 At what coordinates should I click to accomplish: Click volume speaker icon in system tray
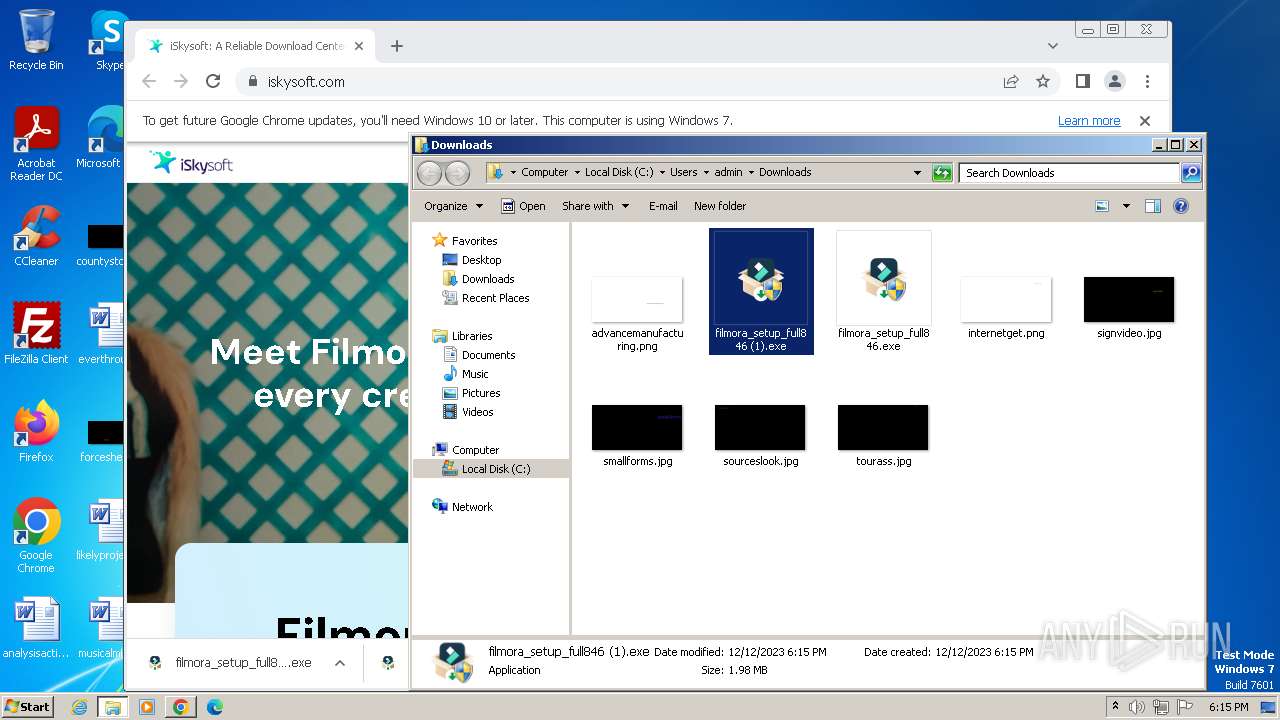1137,707
